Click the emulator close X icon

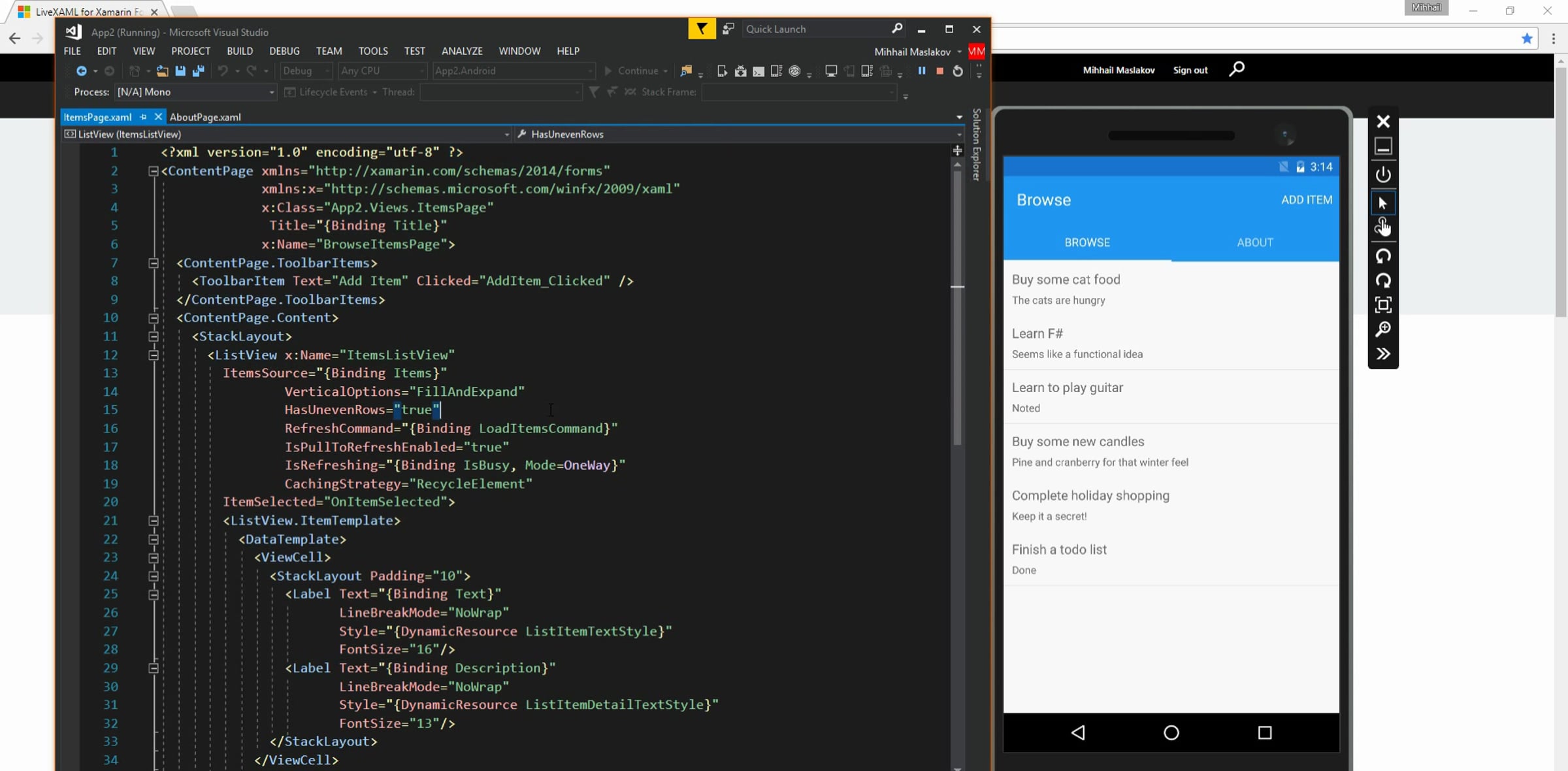pyautogui.click(x=1383, y=122)
